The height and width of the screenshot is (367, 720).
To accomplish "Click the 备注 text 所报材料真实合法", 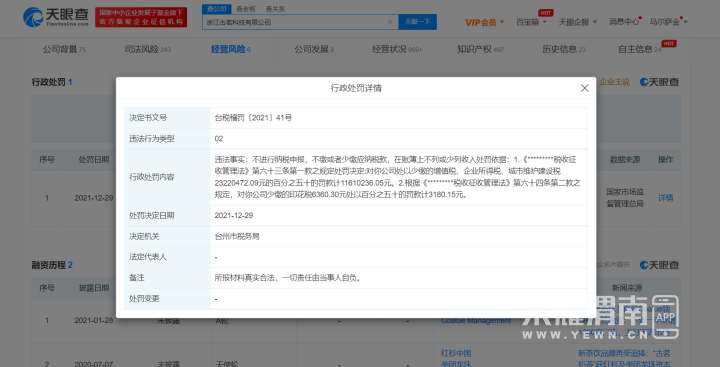I will tap(246, 278).
